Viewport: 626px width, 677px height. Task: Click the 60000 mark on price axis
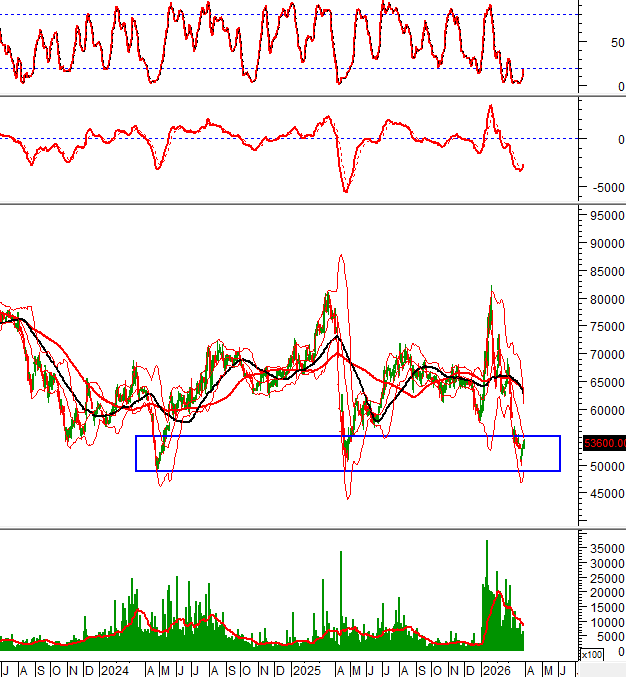coord(602,410)
